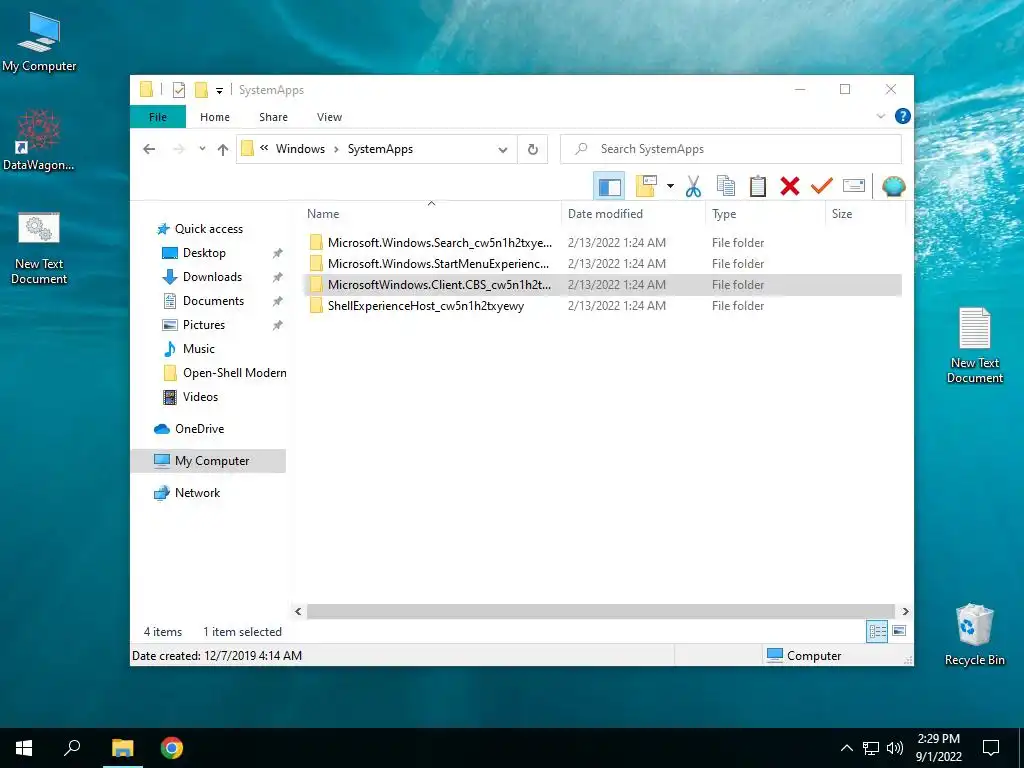
Task: Click the File Explorer taskbar icon
Action: (x=122, y=748)
